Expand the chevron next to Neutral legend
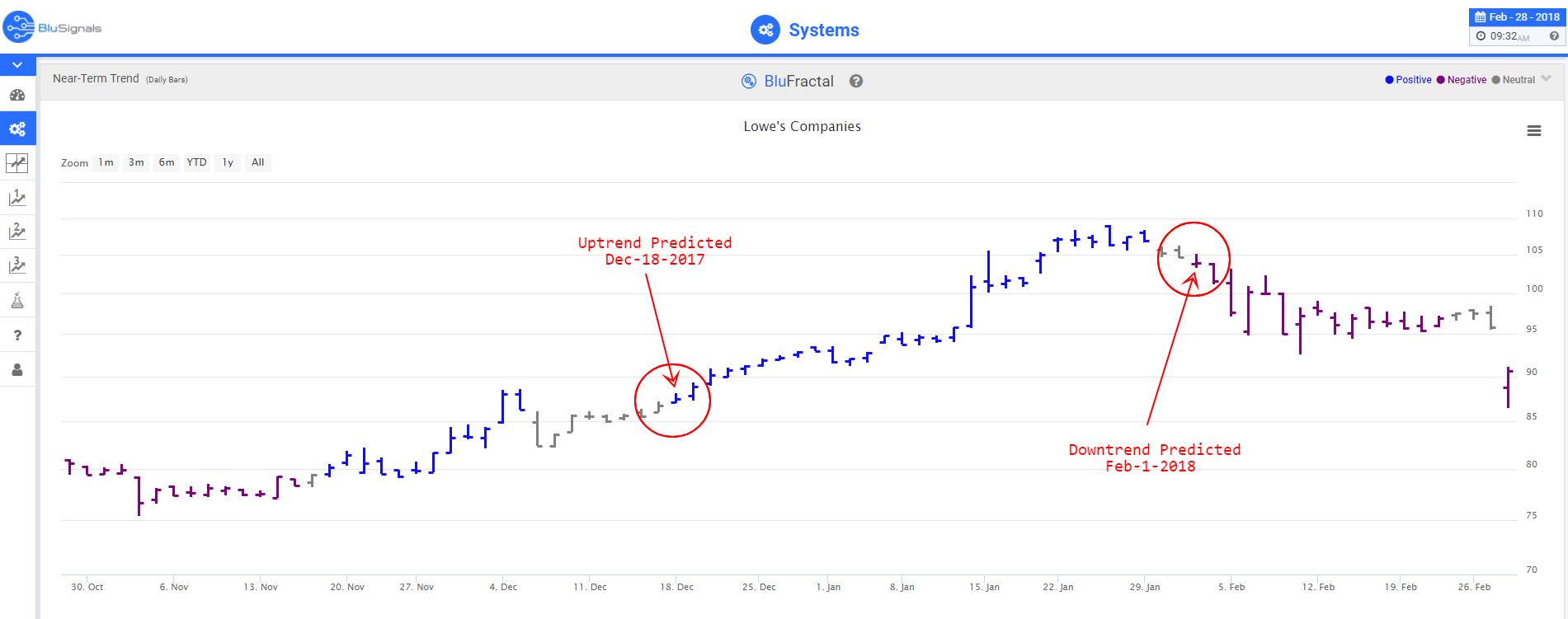 (x=1547, y=79)
